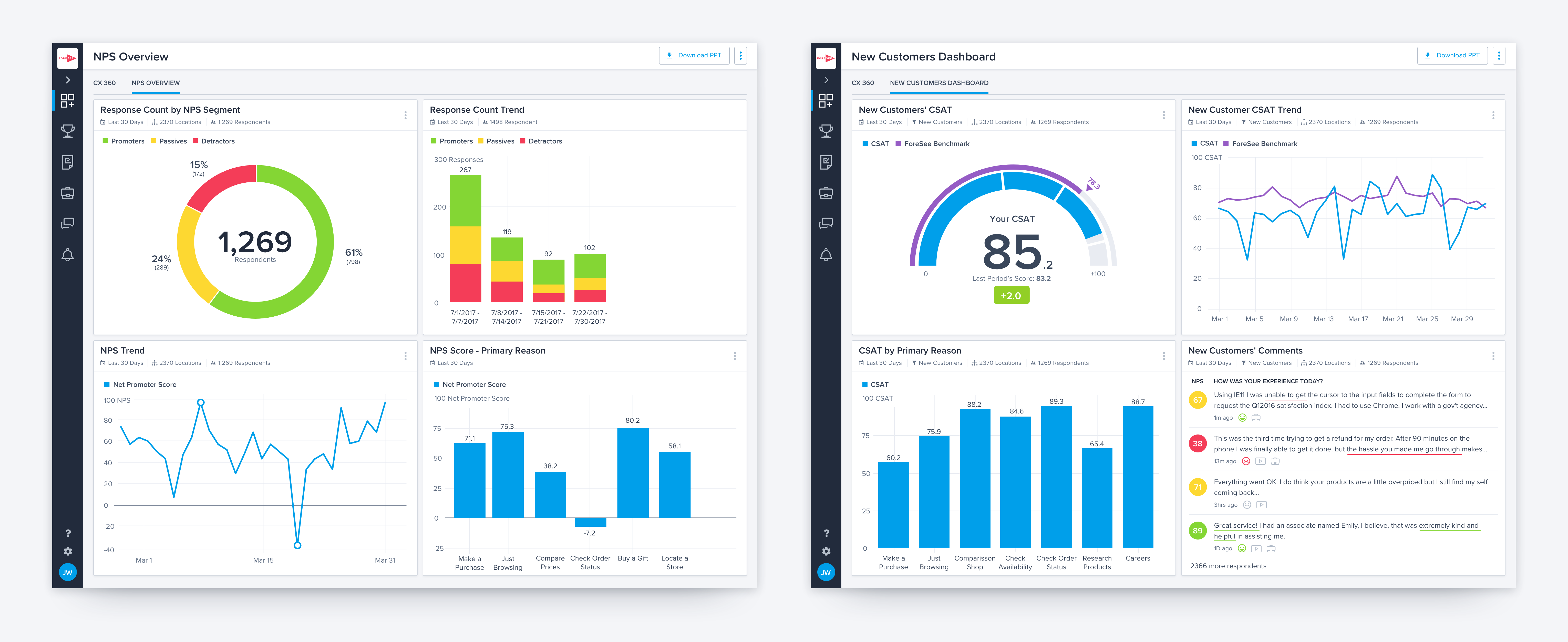Screen dimensions: 1568x642
Task: Click the Check Order Status negative -7.2 bar
Action: (x=591, y=522)
